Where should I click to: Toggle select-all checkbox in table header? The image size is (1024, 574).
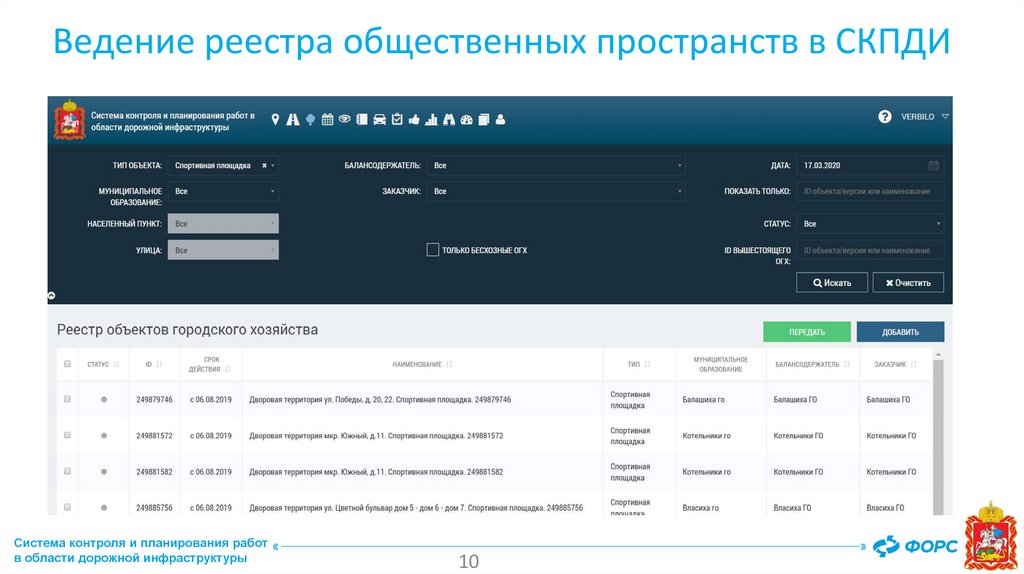tap(67, 364)
